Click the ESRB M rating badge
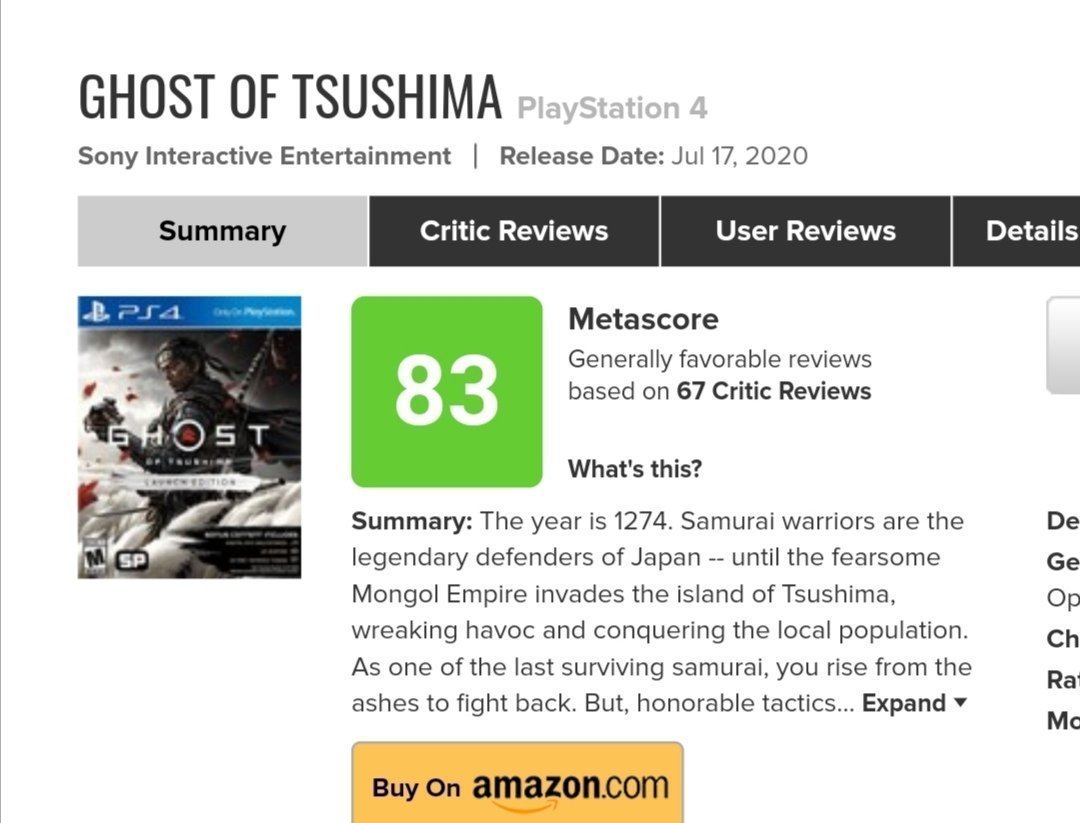 point(96,560)
